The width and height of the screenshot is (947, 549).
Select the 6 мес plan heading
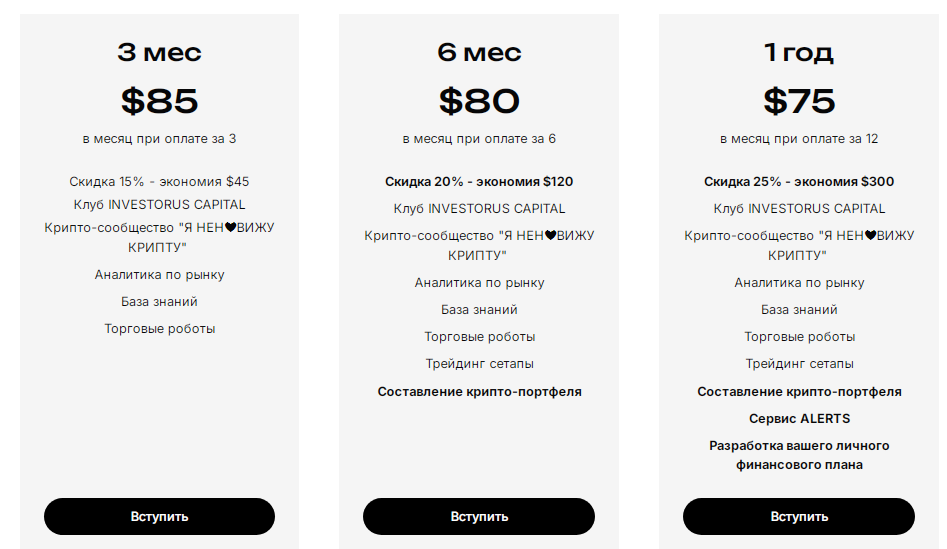coord(479,53)
